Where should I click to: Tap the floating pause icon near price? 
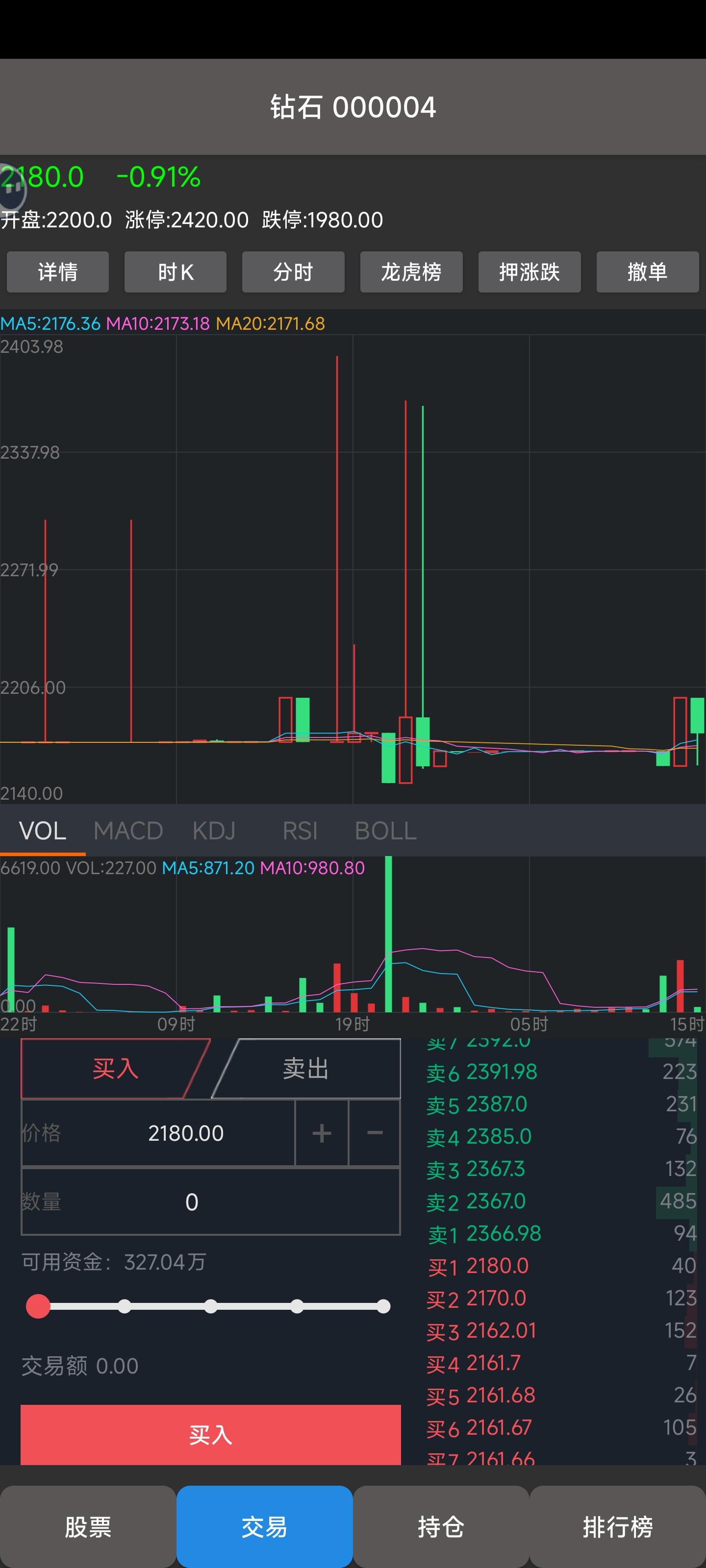pos(12,189)
